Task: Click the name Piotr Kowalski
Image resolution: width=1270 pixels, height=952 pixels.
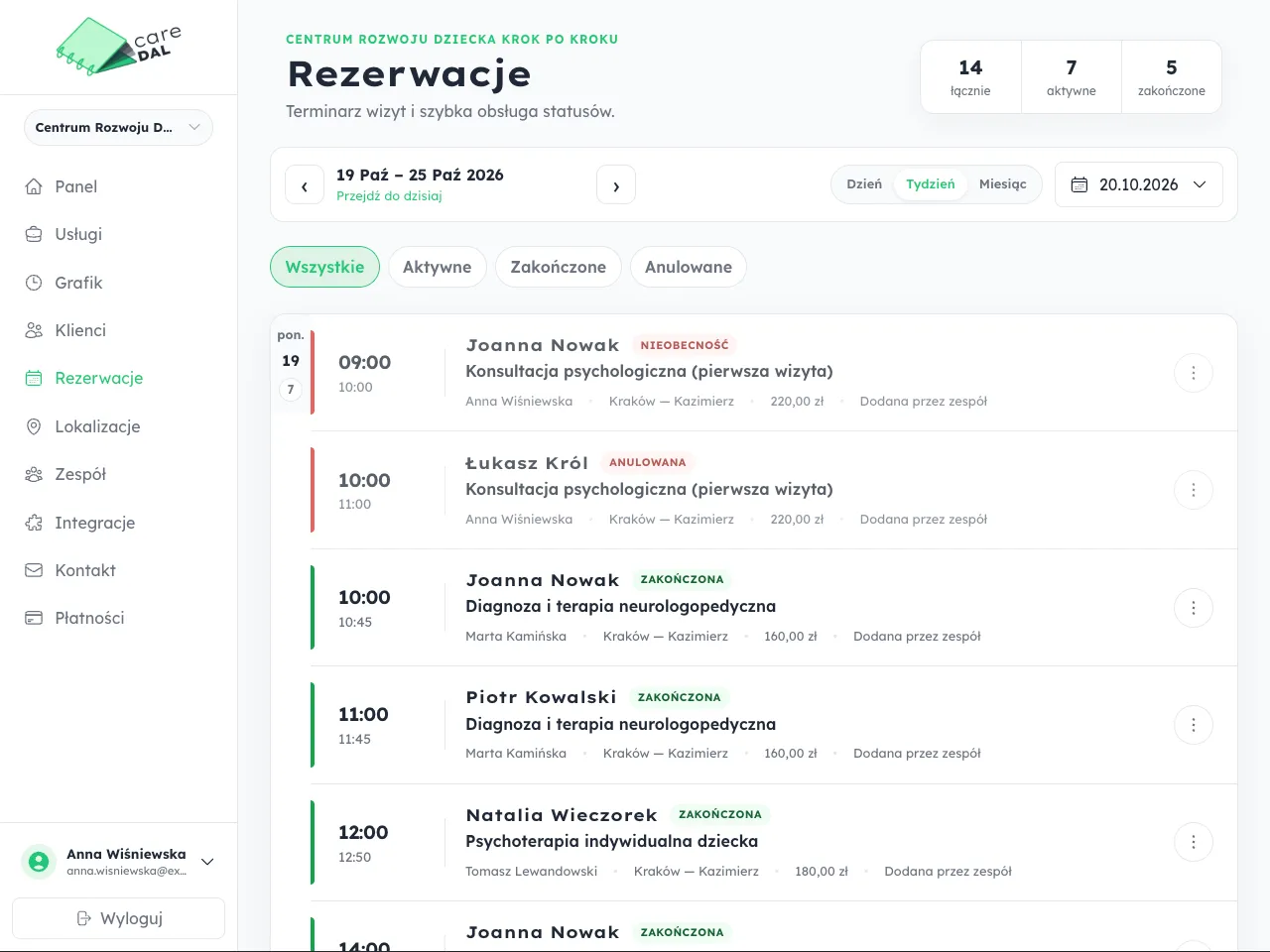Action: 541,697
